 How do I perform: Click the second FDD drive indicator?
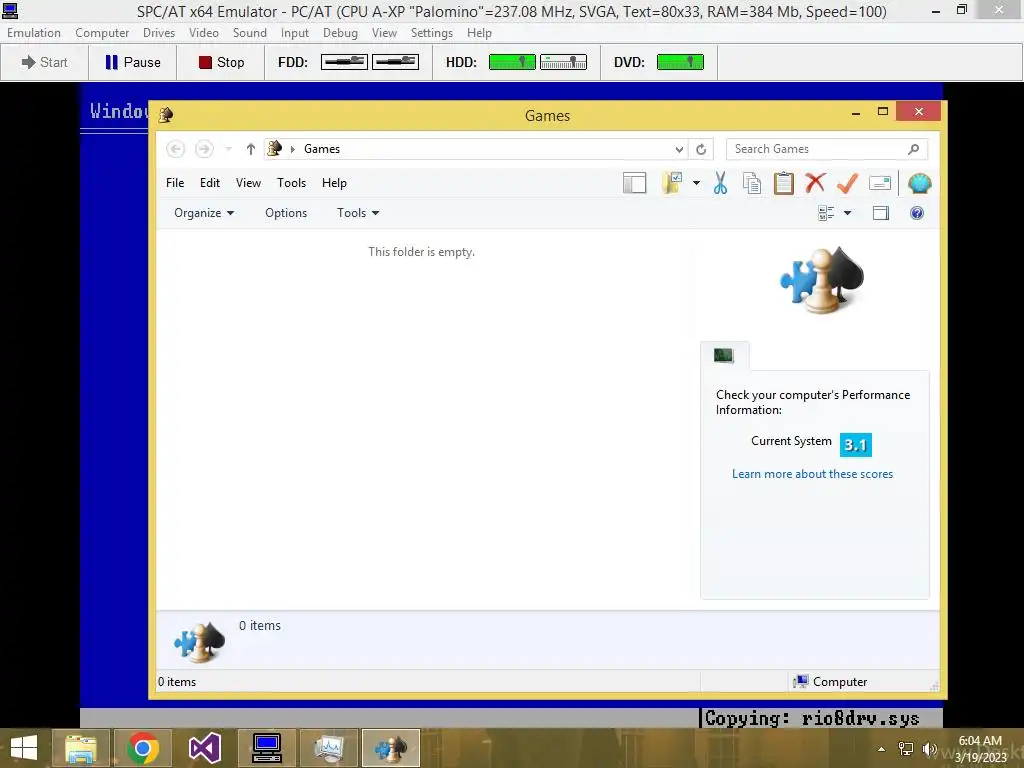click(395, 62)
